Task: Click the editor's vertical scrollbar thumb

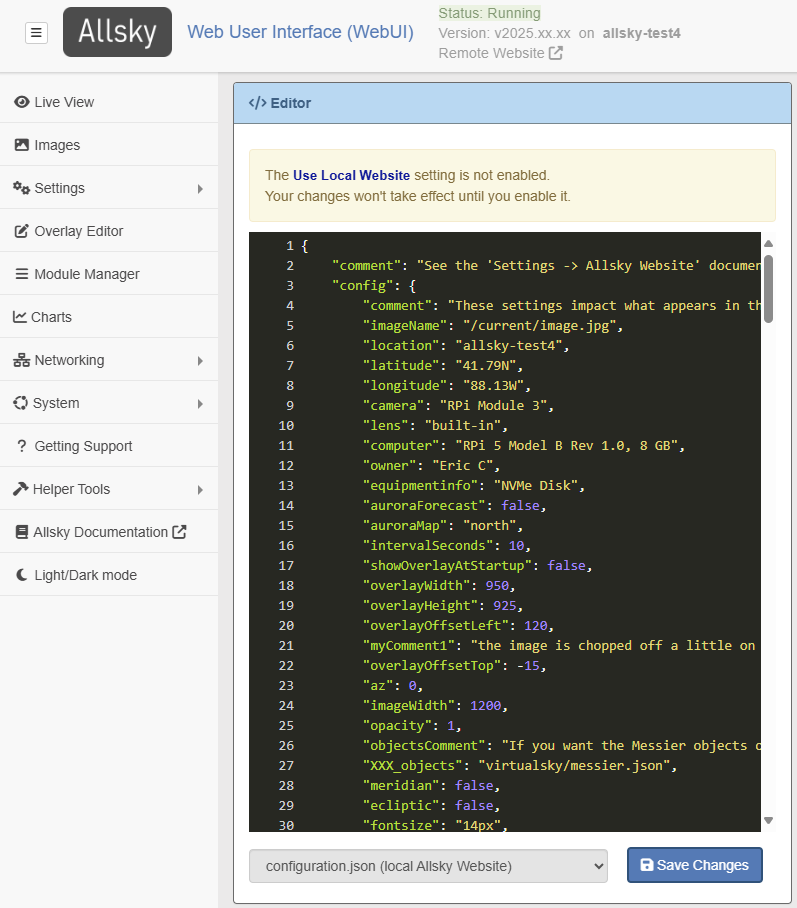Action: [x=768, y=288]
